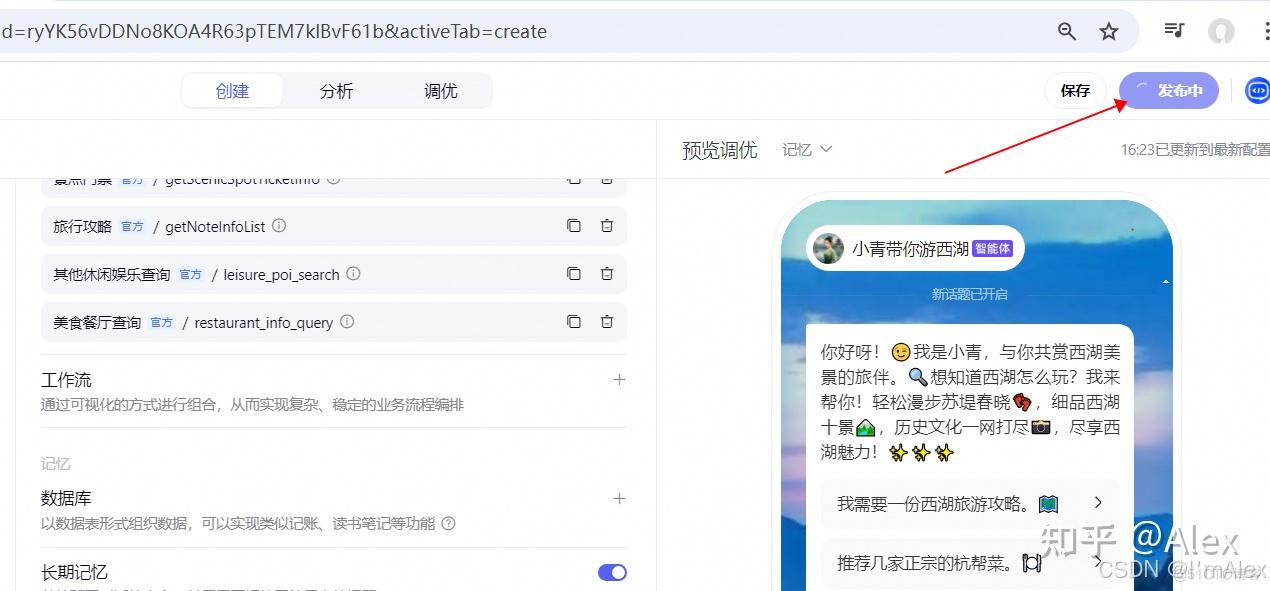Image resolution: width=1270 pixels, height=591 pixels.
Task: Copy the leisure_poi_search plugin entry
Action: 573,274
